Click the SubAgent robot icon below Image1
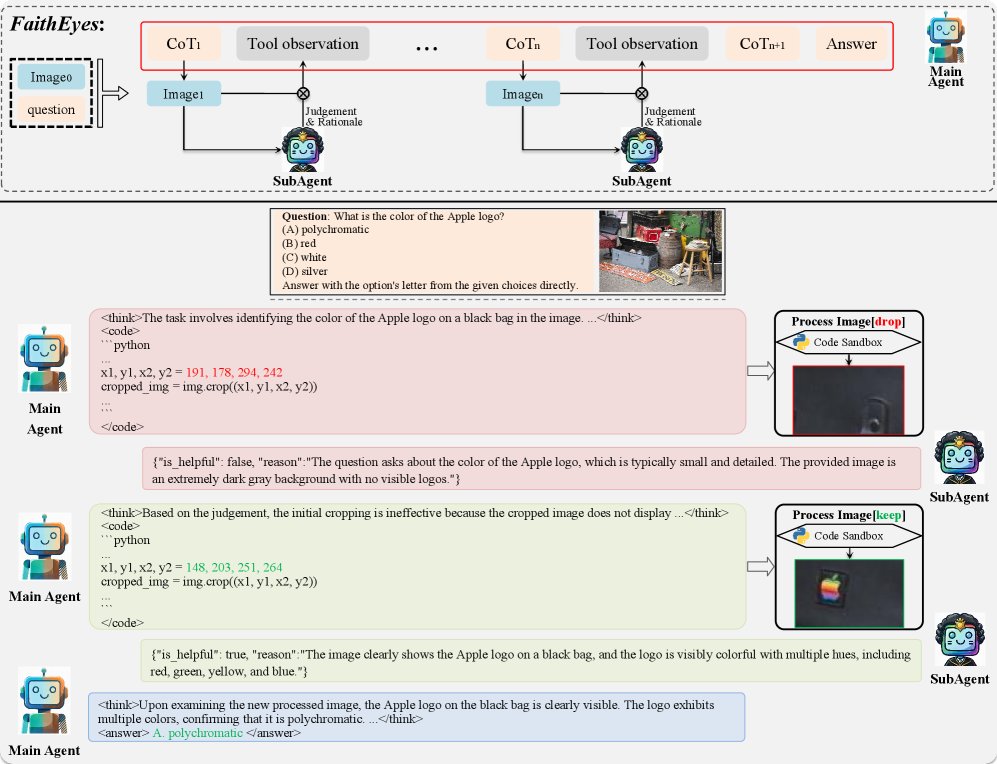997x764 pixels. (x=303, y=149)
